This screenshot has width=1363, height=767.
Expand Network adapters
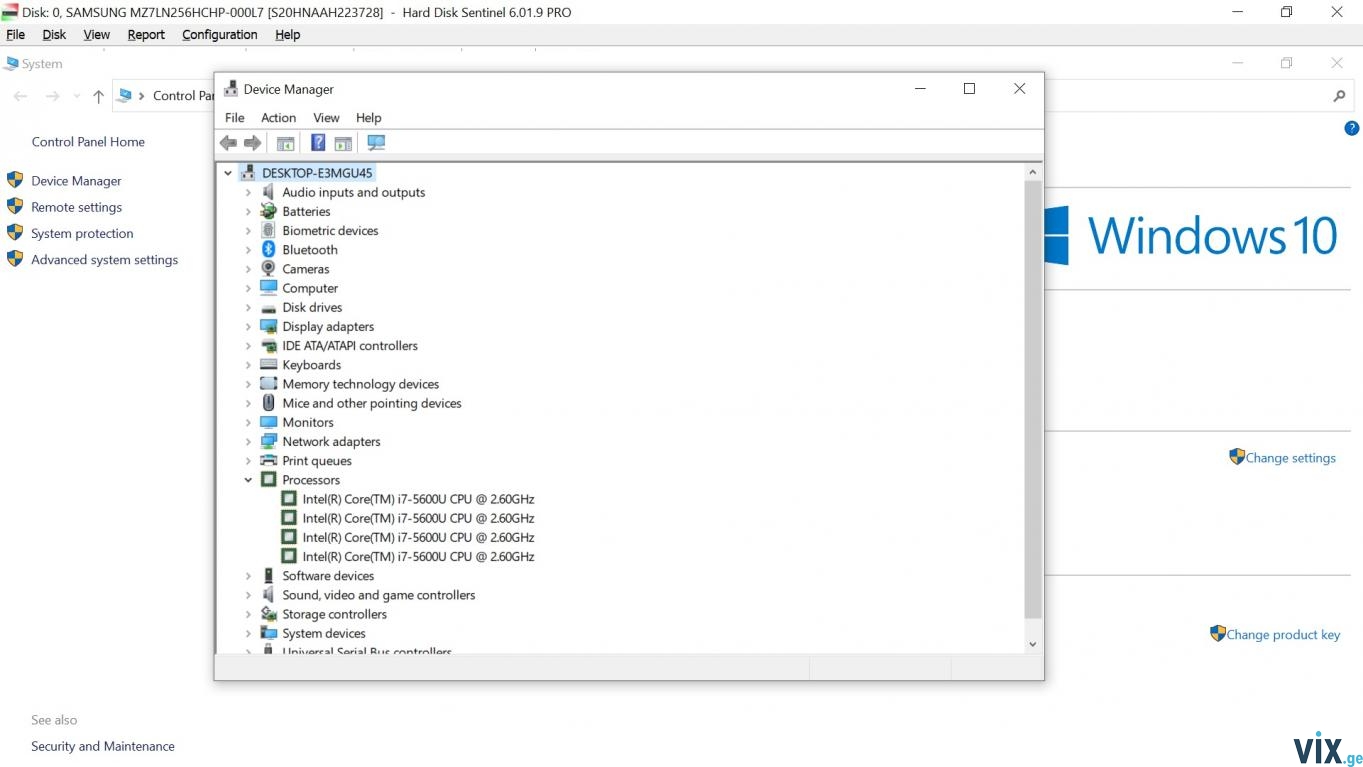click(x=248, y=441)
